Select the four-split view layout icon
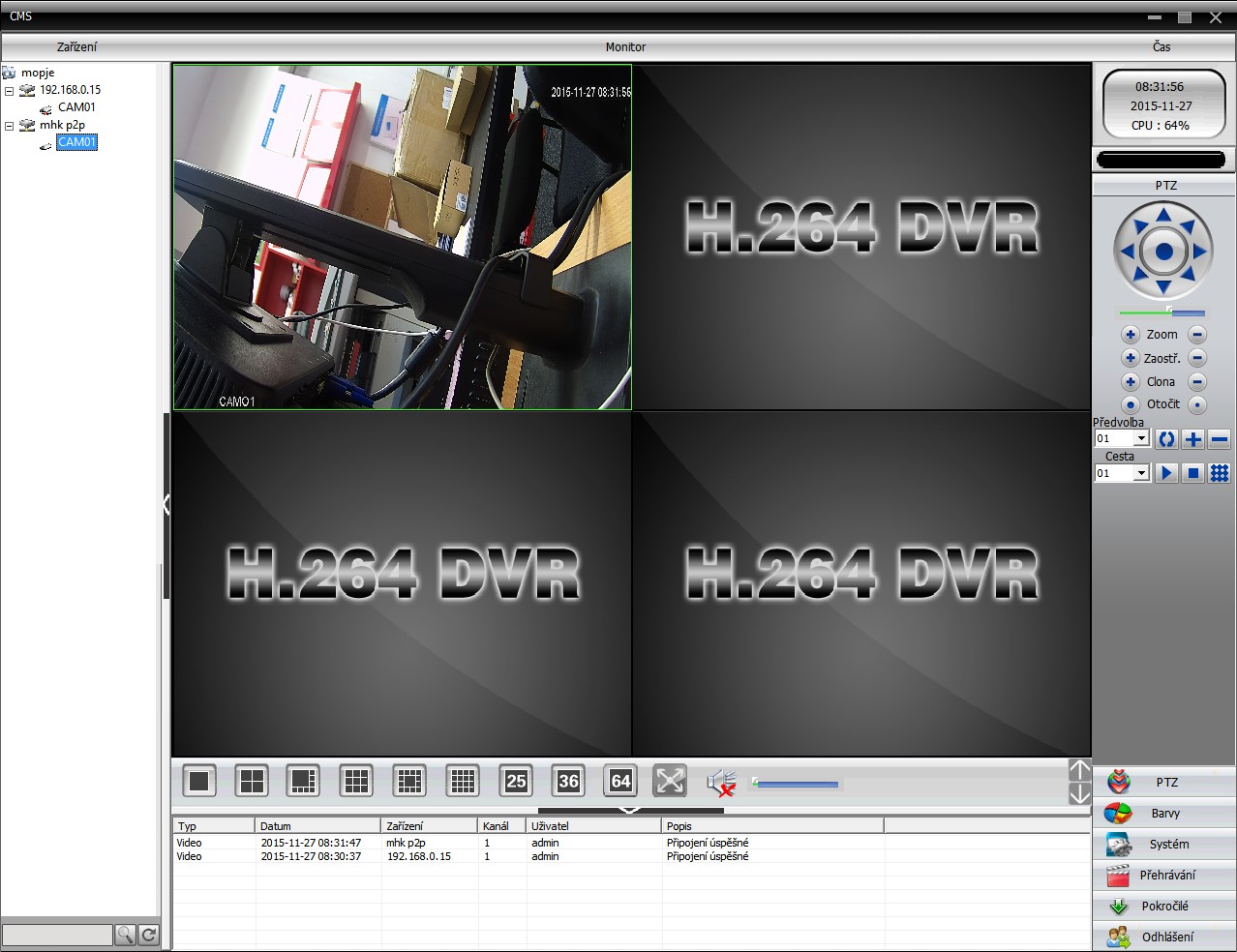1237x952 pixels. coord(252,781)
